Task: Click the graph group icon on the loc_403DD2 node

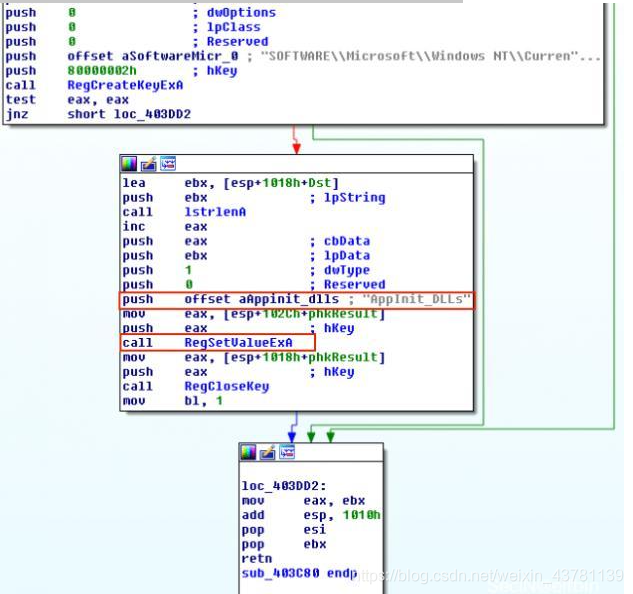Action: pyautogui.click(x=287, y=452)
